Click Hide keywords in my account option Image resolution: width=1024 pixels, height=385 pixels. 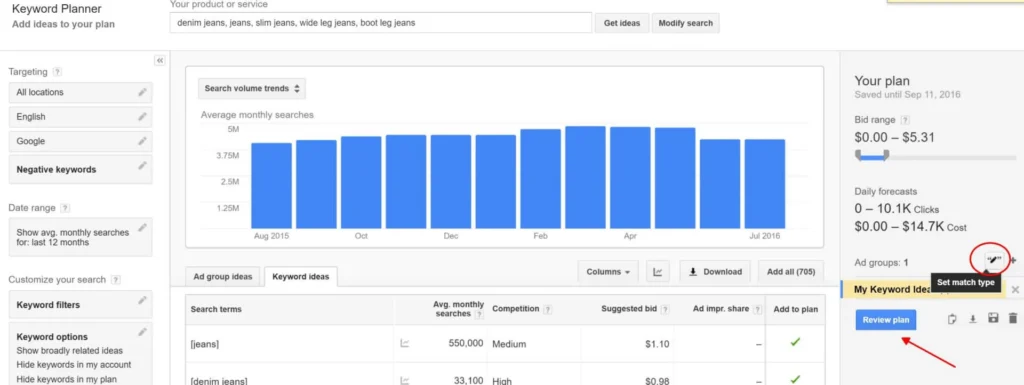(x=74, y=365)
